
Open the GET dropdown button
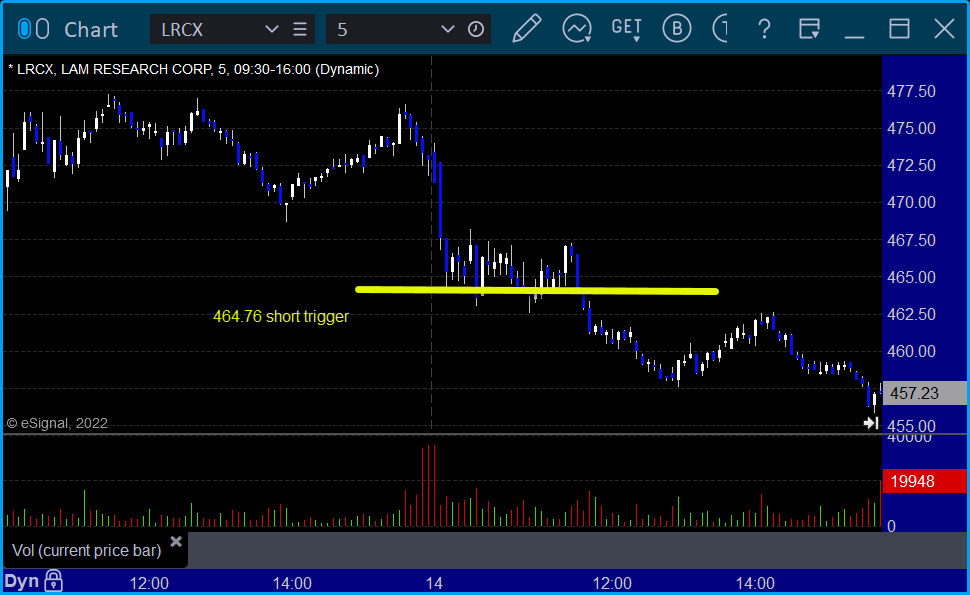626,28
